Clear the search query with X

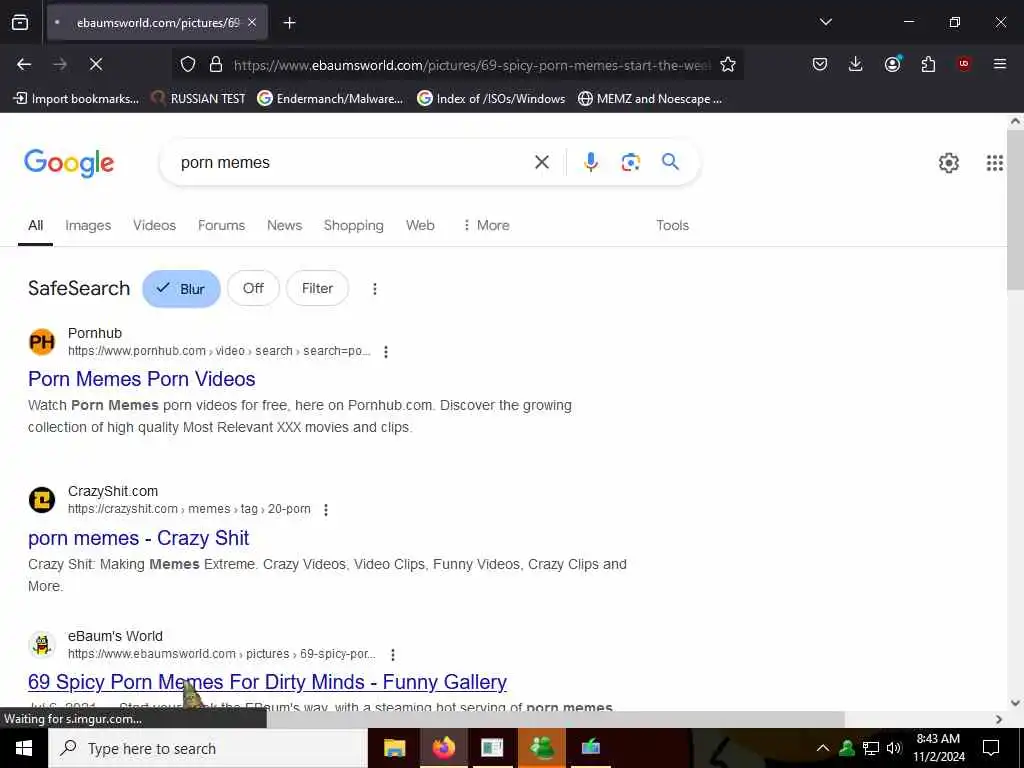[x=541, y=162]
